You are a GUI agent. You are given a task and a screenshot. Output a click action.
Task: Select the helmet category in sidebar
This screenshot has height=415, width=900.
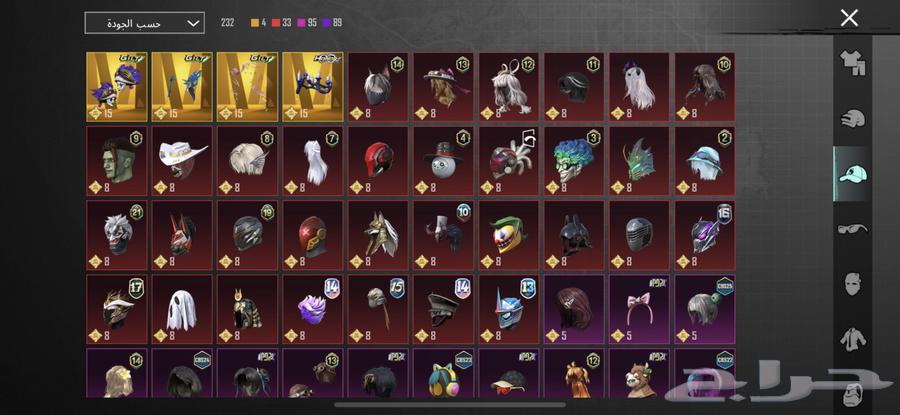point(852,119)
